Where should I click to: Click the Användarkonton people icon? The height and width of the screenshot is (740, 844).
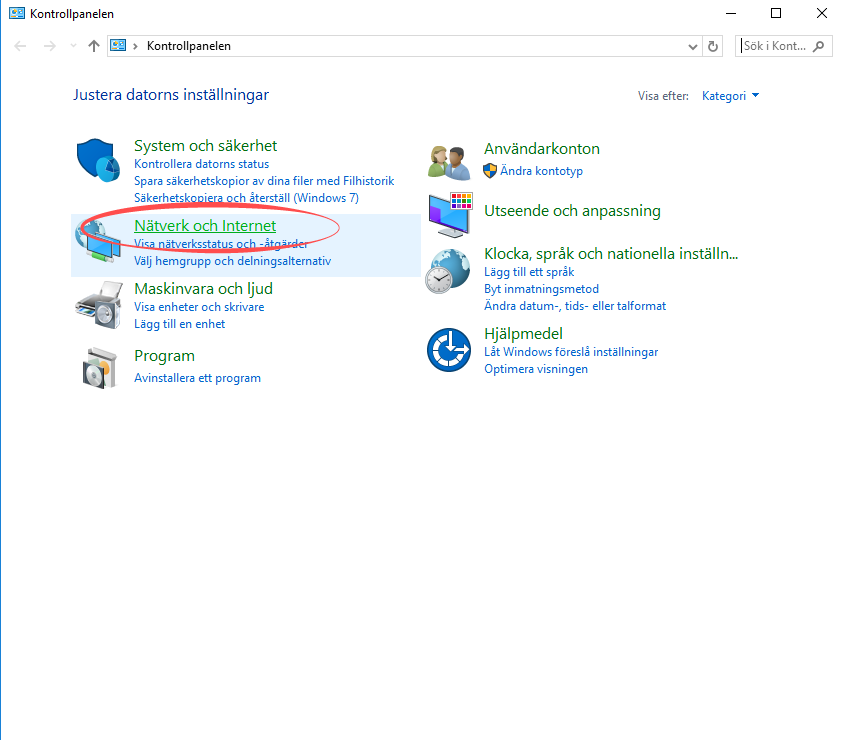449,163
